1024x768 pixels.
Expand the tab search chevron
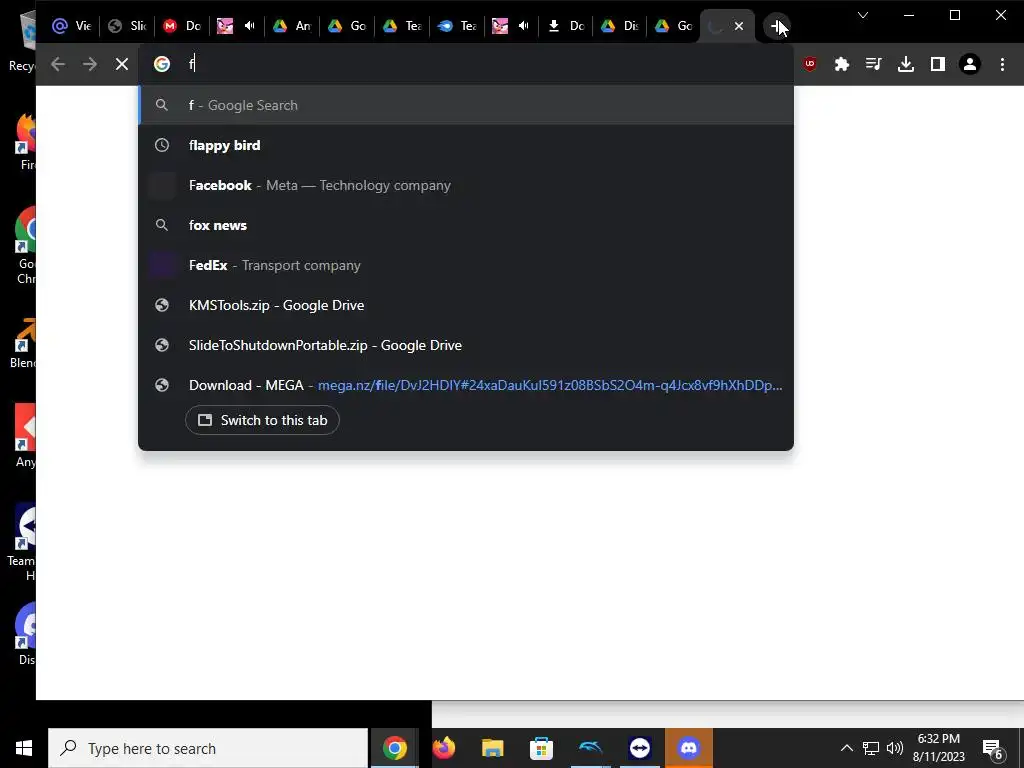tap(863, 15)
